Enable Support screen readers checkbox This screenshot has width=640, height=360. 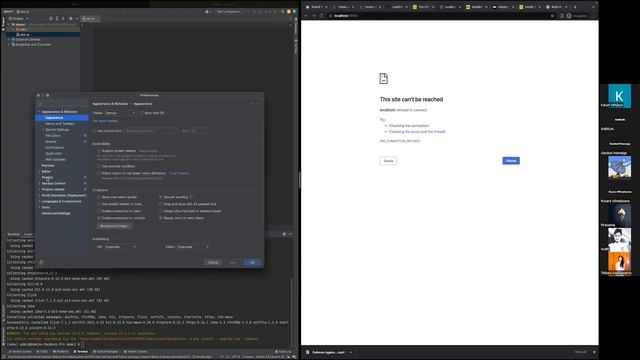click(x=99, y=151)
